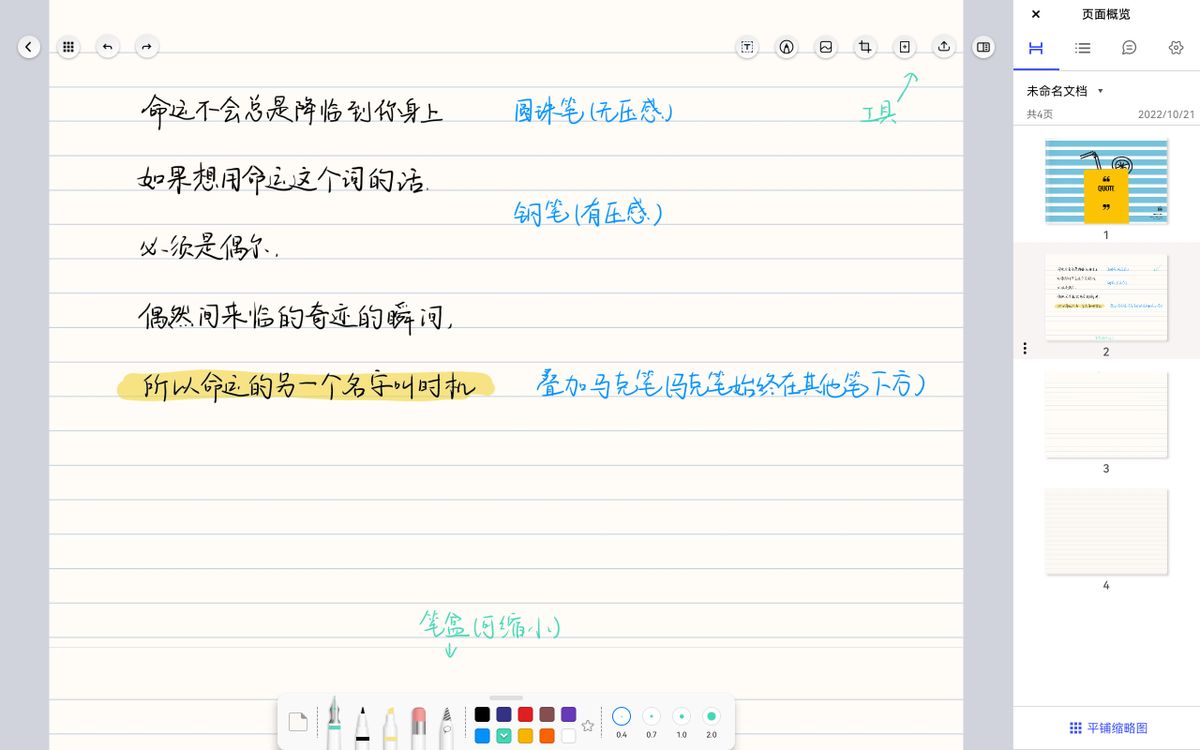The height and width of the screenshot is (750, 1200).
Task: Open the export/share icon
Action: click(943, 47)
